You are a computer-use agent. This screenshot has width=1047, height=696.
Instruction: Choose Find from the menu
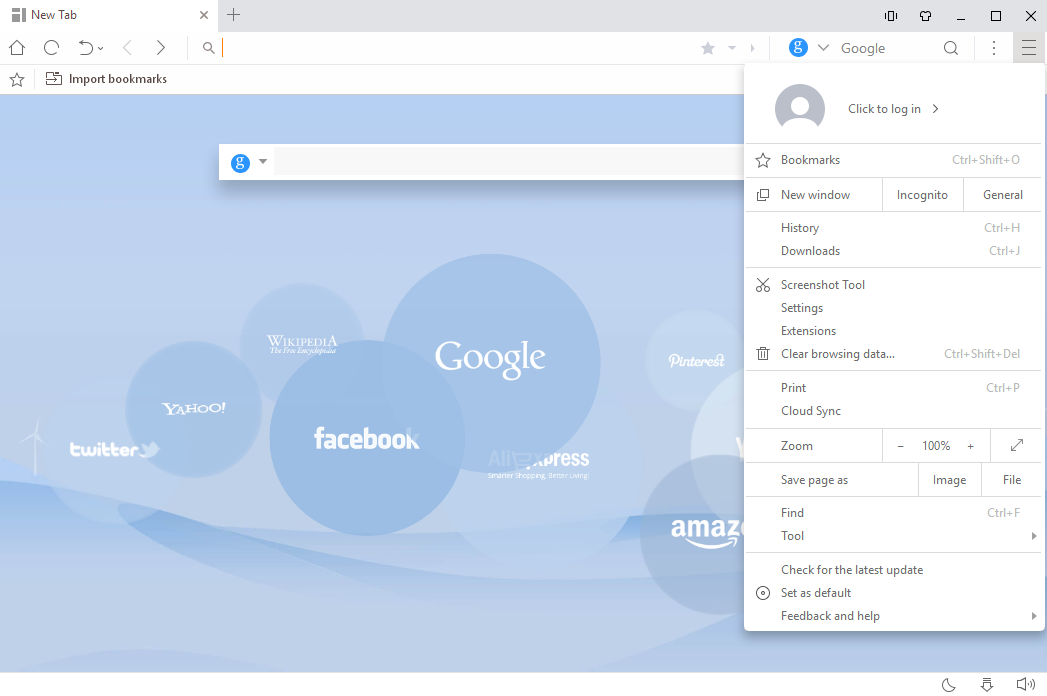(893, 513)
